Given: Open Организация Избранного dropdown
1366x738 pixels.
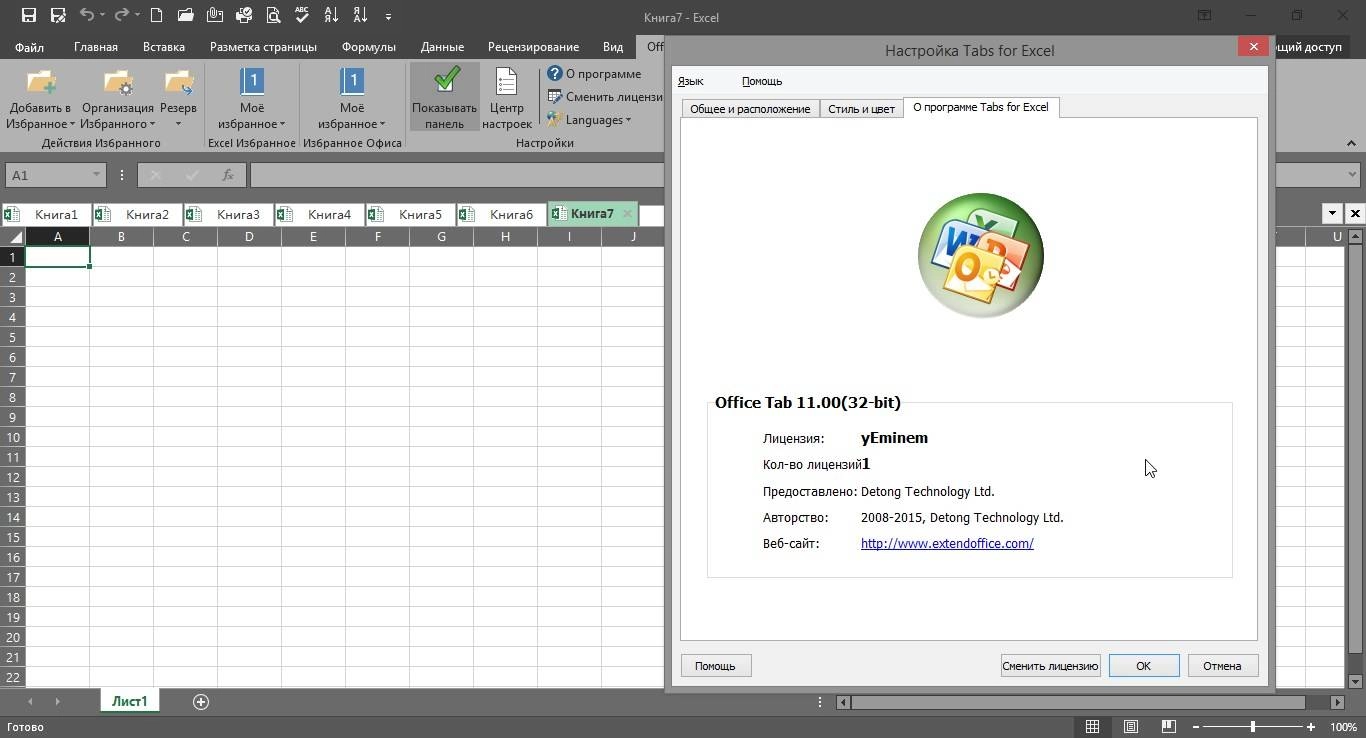Looking at the screenshot, I should pyautogui.click(x=118, y=99).
